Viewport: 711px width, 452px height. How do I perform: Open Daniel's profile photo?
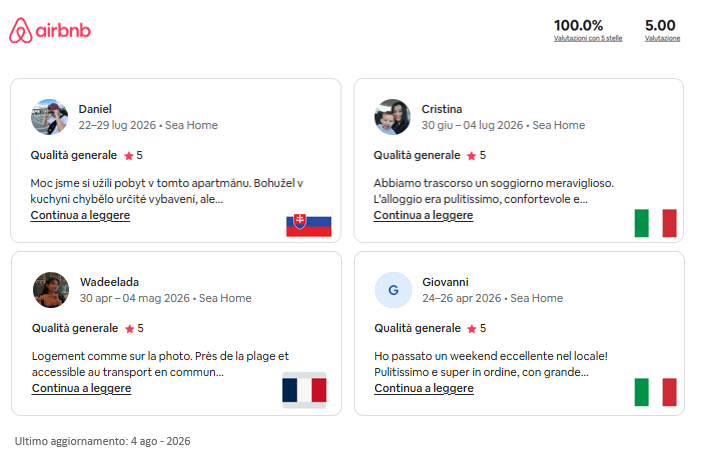[x=49, y=117]
